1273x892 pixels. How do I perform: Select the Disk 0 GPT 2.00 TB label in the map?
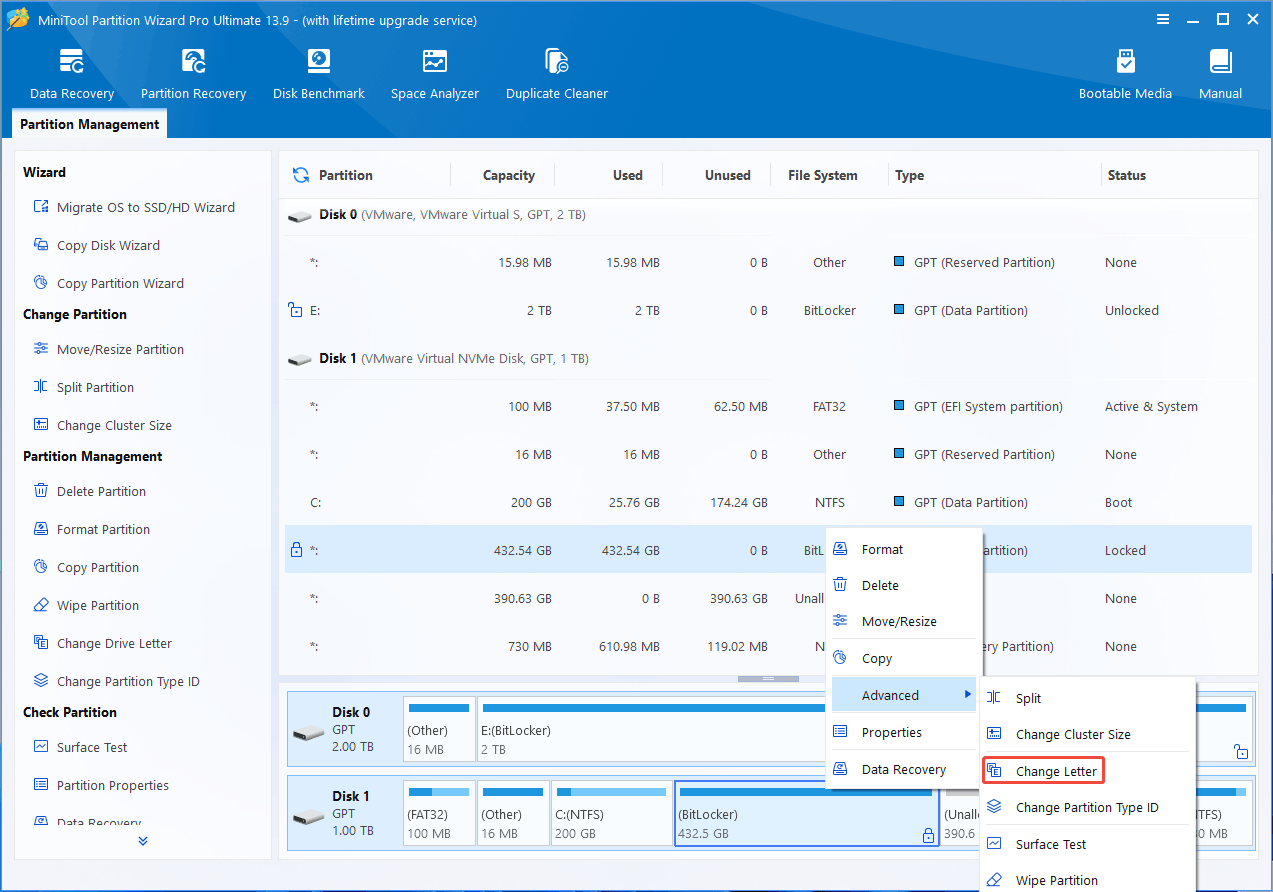[345, 729]
